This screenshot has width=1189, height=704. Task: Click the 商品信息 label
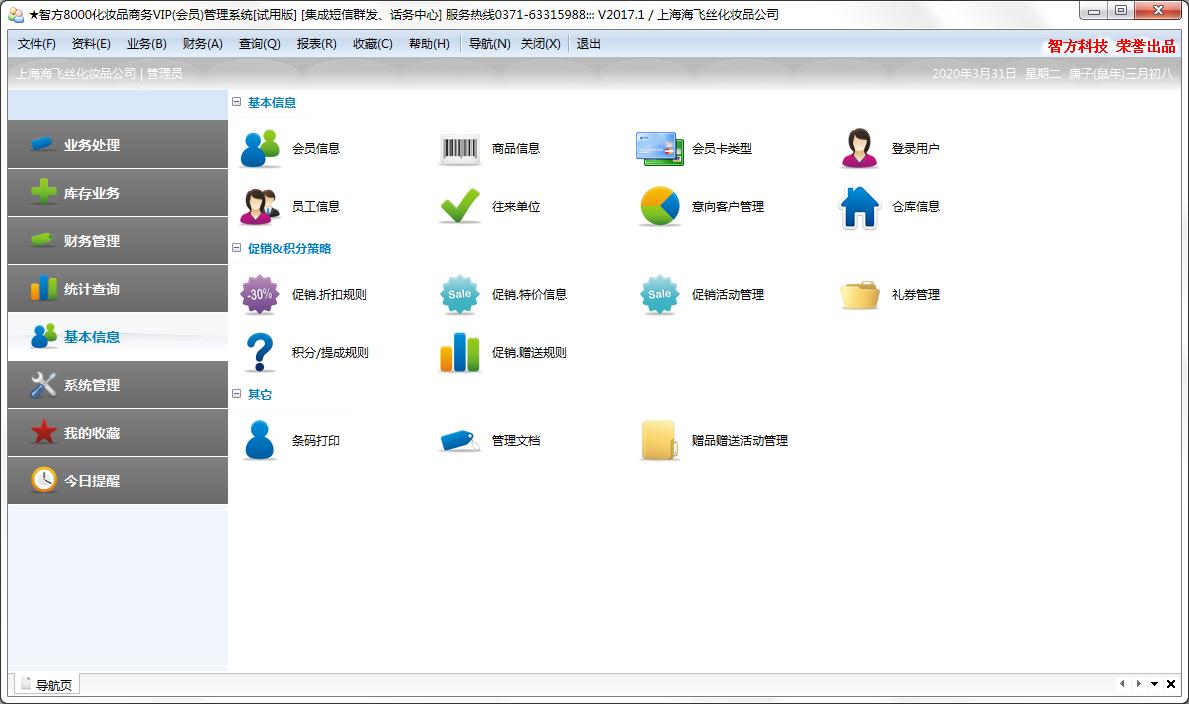point(516,149)
